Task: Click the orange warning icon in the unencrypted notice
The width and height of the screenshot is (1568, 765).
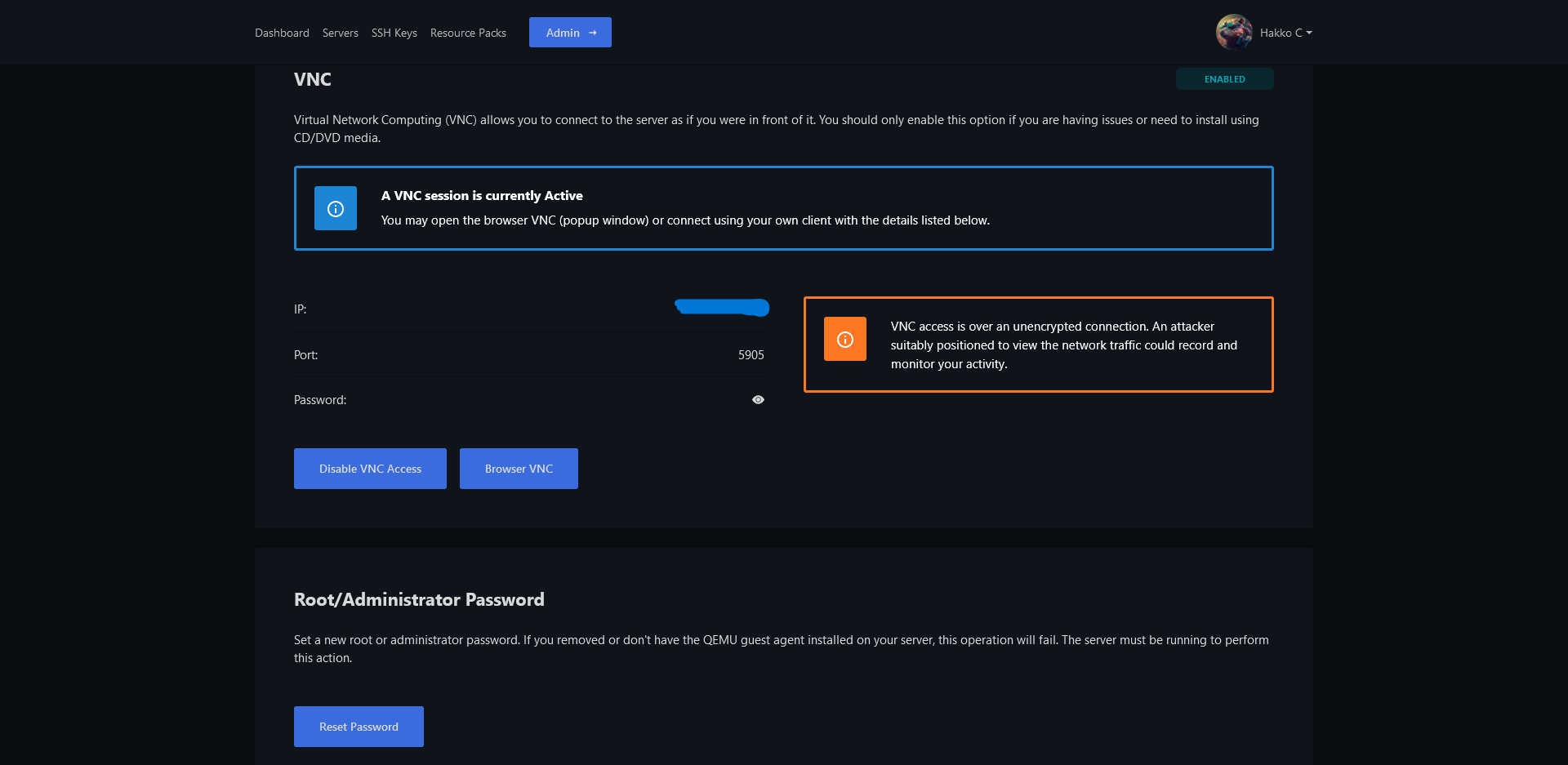Action: (845, 340)
